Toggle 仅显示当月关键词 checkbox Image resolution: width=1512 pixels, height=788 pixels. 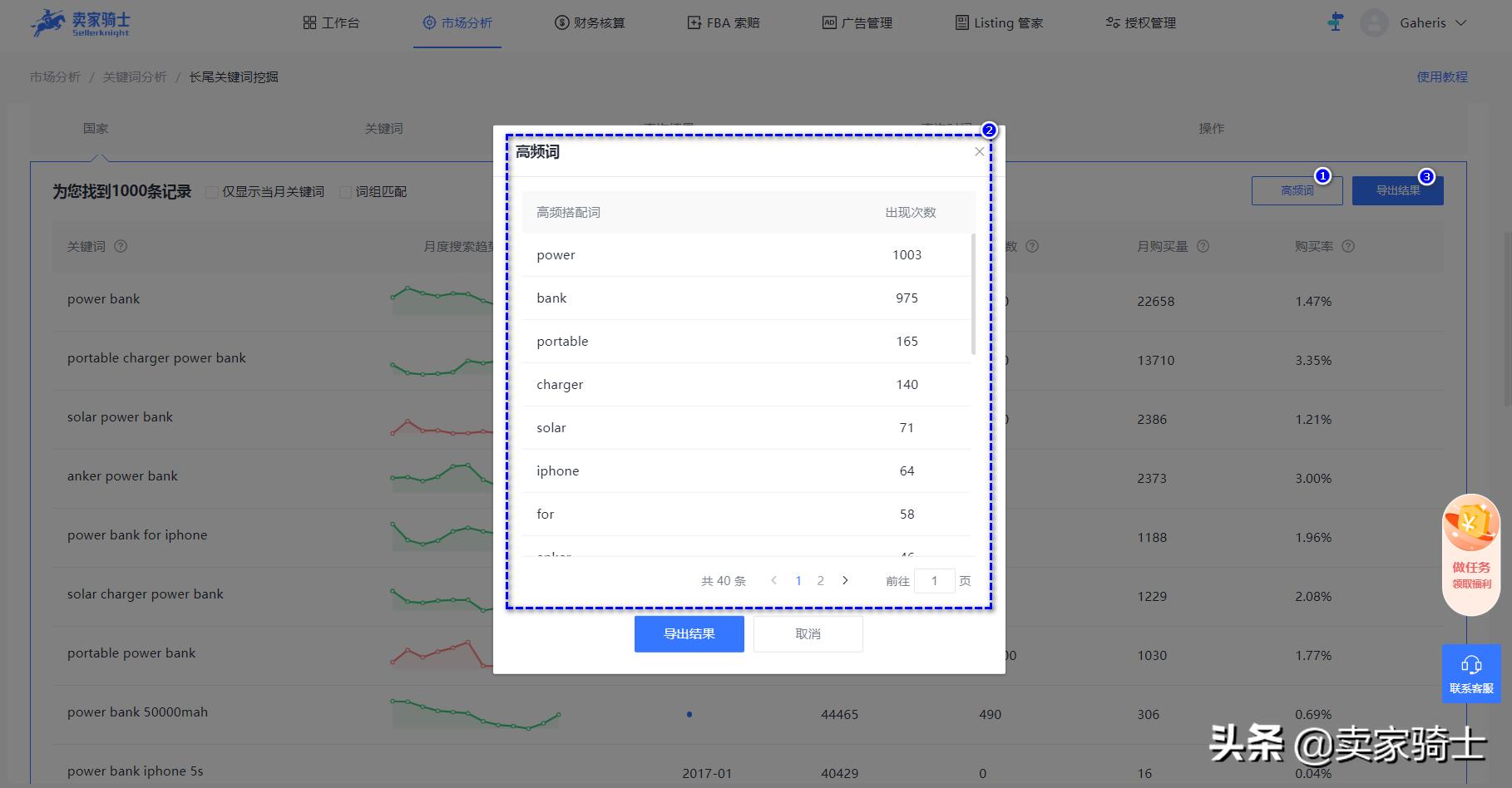[212, 192]
